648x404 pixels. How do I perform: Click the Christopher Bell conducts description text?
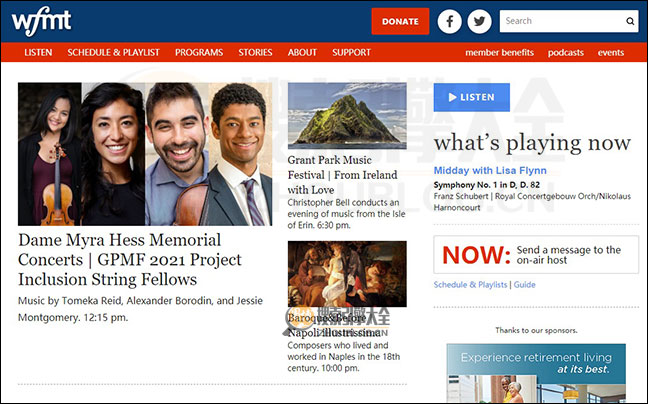click(346, 214)
